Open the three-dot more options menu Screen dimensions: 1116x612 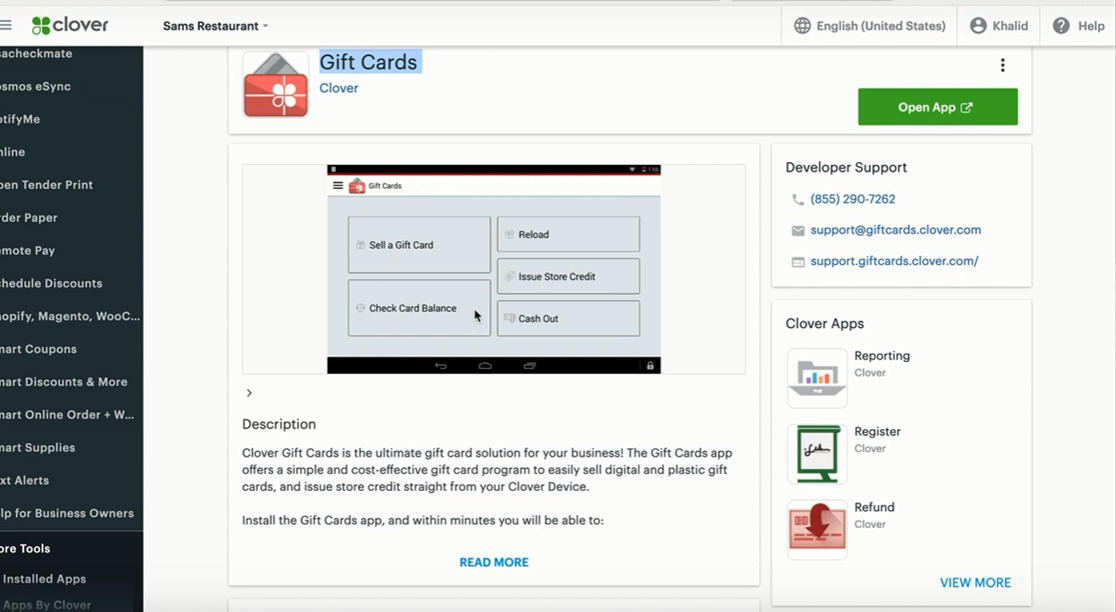click(1002, 65)
